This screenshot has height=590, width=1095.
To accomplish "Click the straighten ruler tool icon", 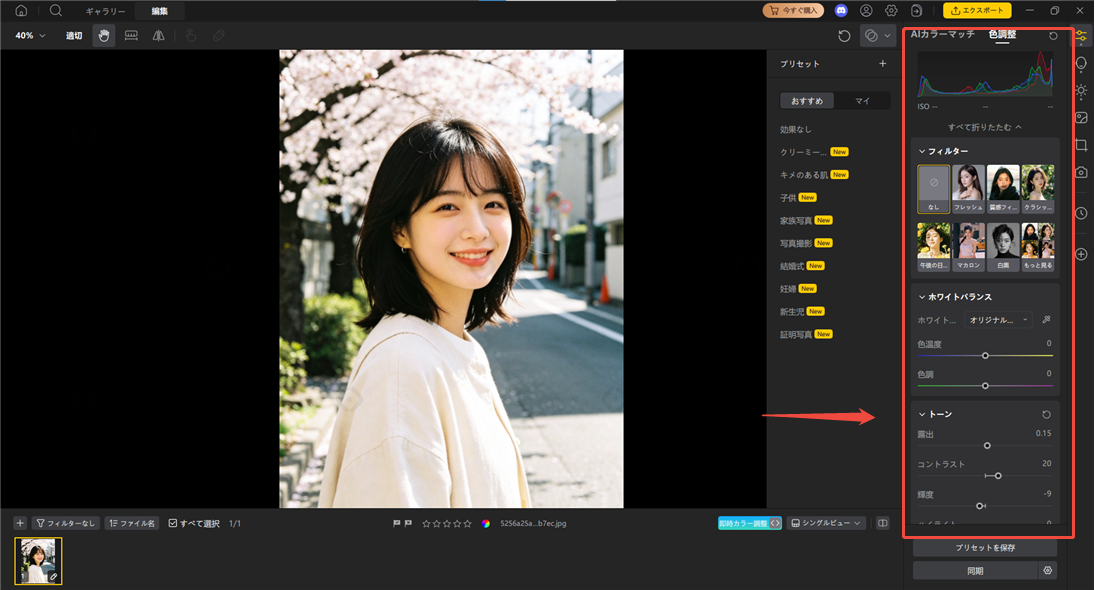I will 131,36.
